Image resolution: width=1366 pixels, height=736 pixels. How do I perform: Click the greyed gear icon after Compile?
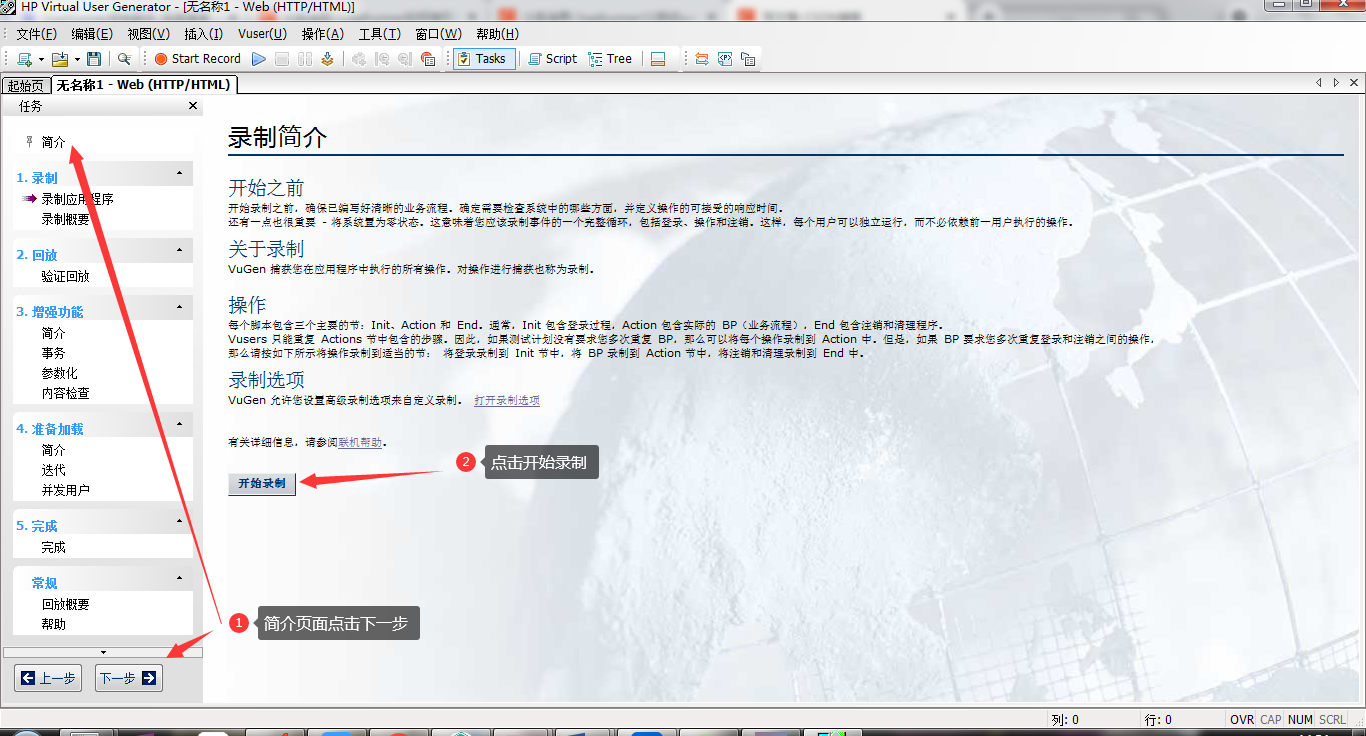click(358, 59)
